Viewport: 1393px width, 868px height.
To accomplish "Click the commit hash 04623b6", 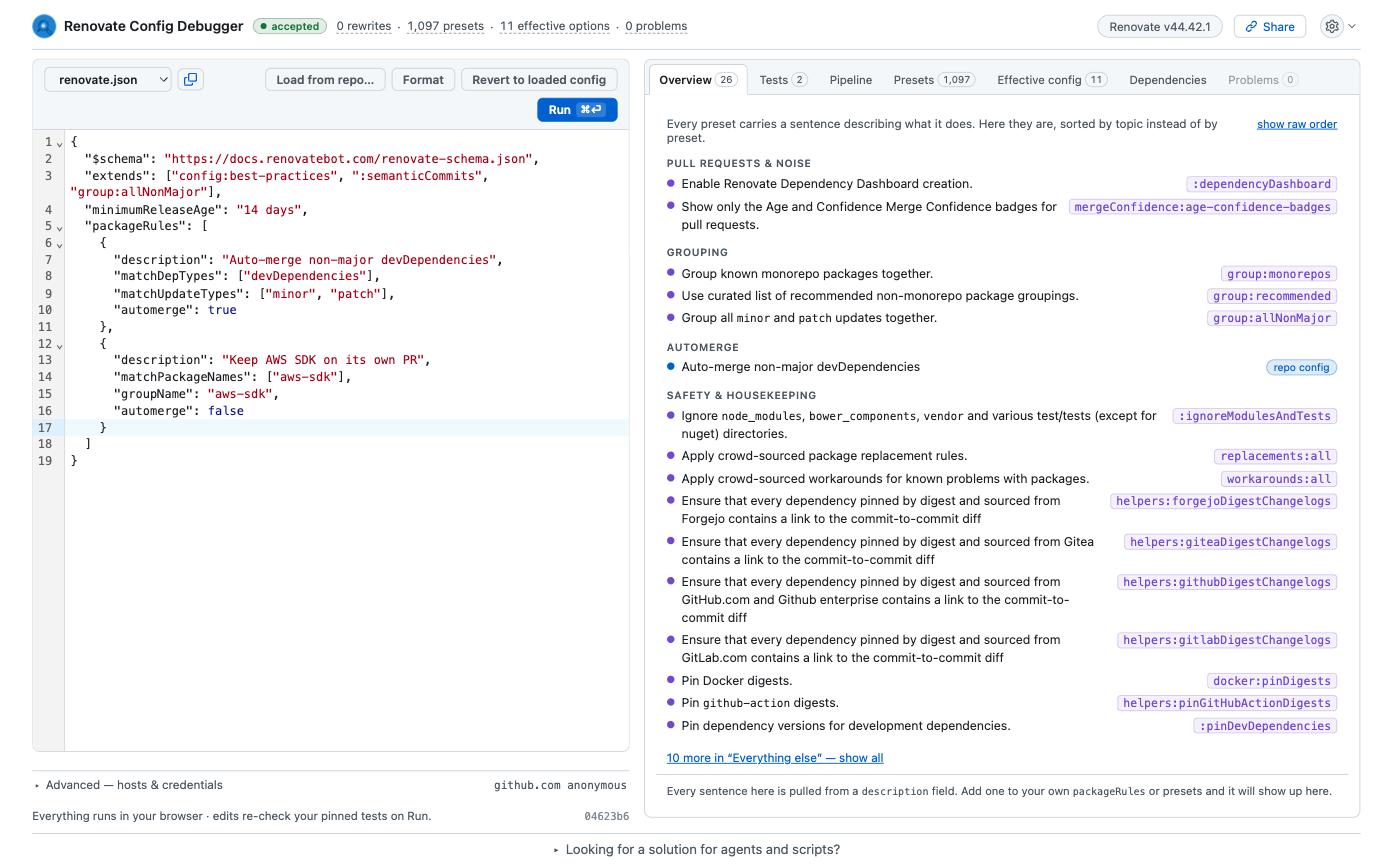I will tap(607, 816).
